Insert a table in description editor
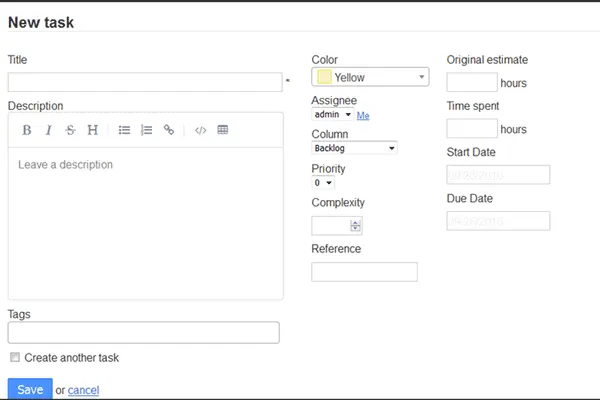The height and width of the screenshot is (400, 600). coord(223,130)
